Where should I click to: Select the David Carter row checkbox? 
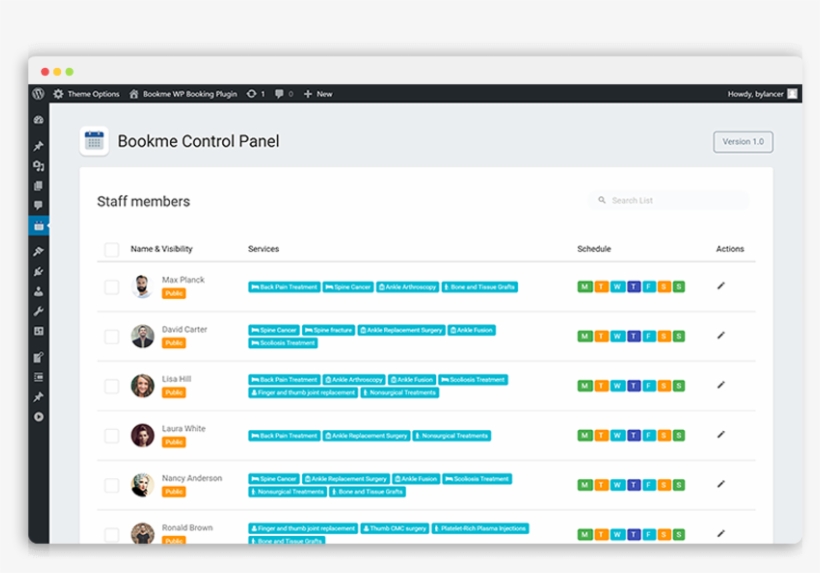pyautogui.click(x=111, y=336)
